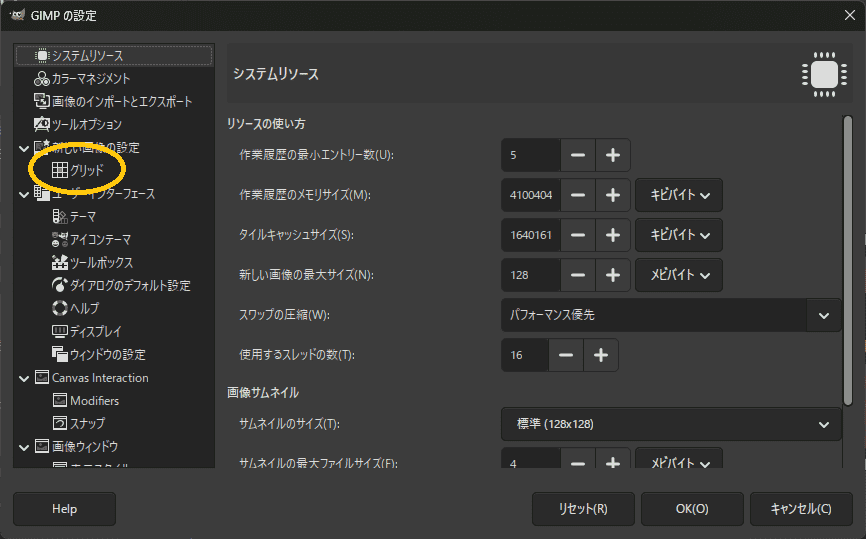Select アイコンテーマ in the tree

click(100, 239)
